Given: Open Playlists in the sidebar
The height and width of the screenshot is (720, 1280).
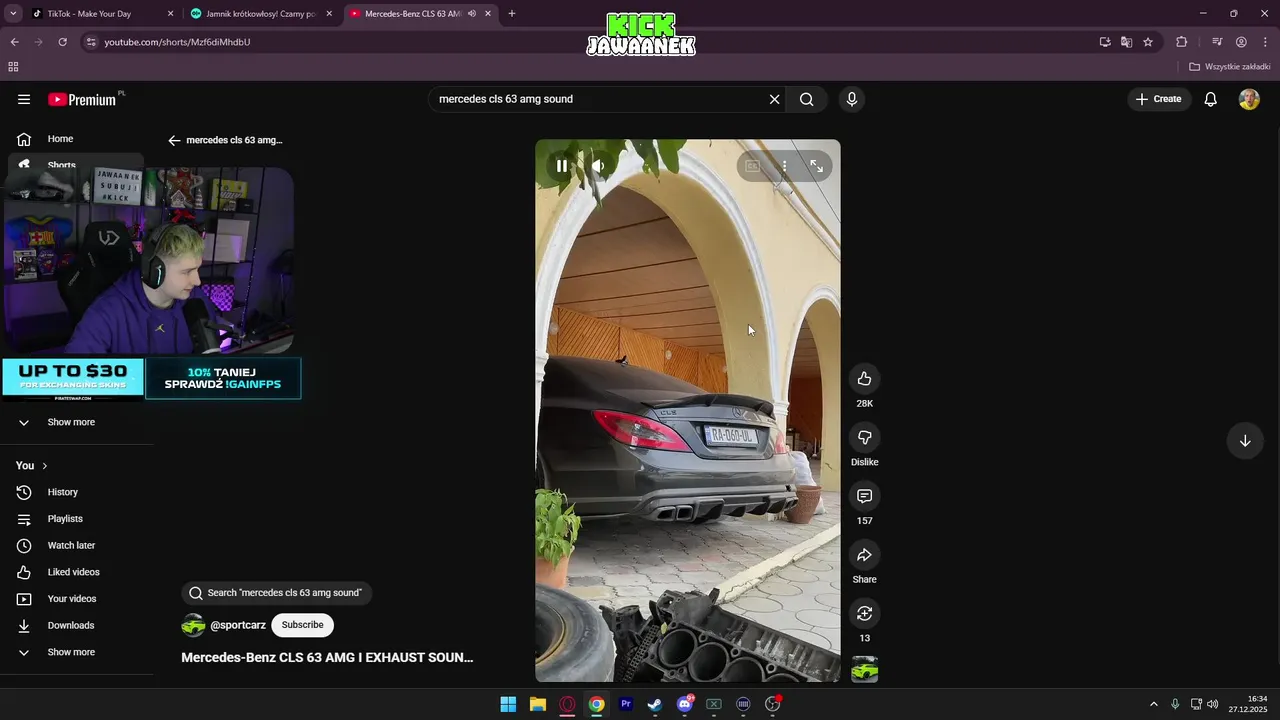Looking at the screenshot, I should click(78, 519).
